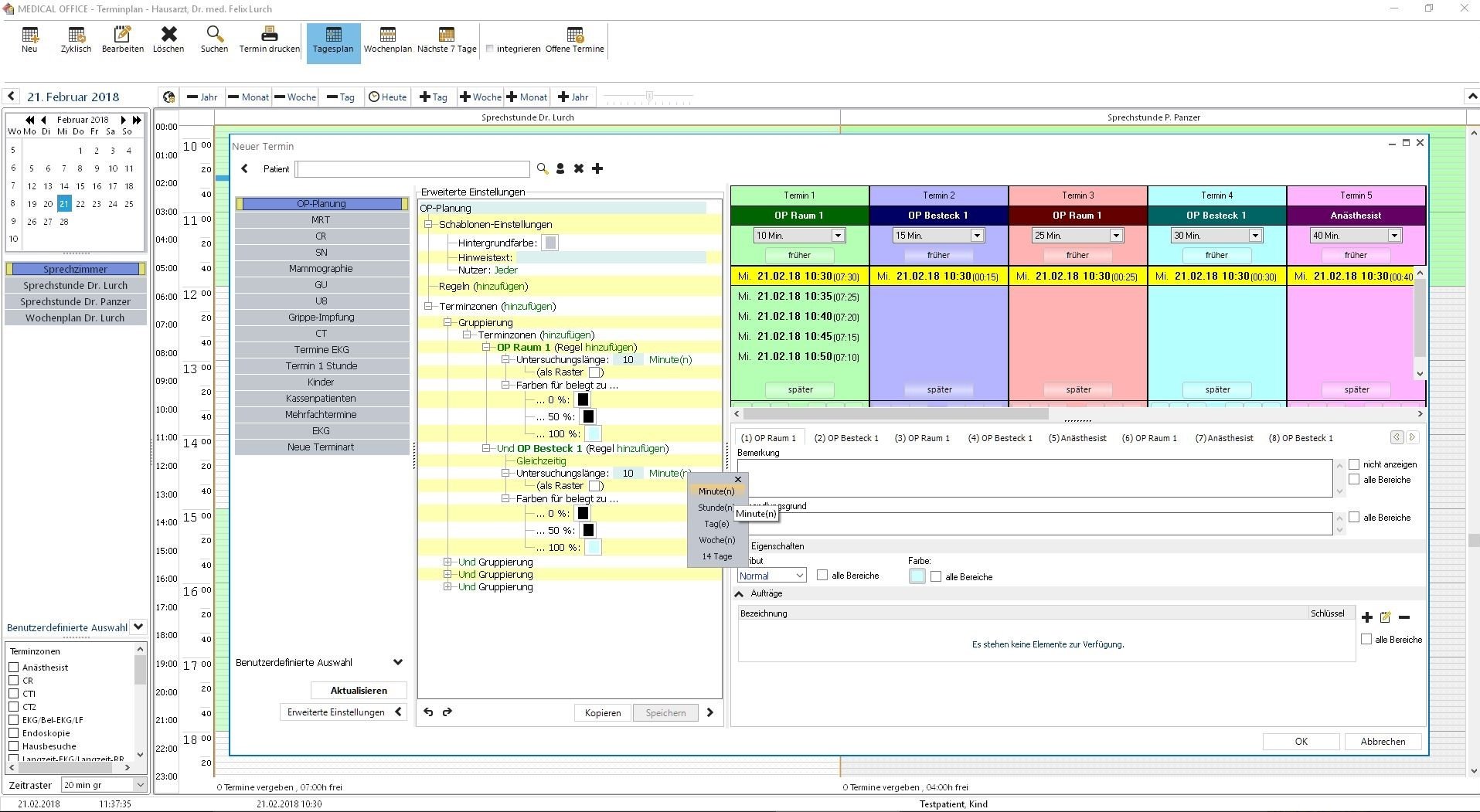Check the Anästhesist checkbox in Terminzonen list
Image resolution: width=1480 pixels, height=812 pixels.
click(x=13, y=667)
